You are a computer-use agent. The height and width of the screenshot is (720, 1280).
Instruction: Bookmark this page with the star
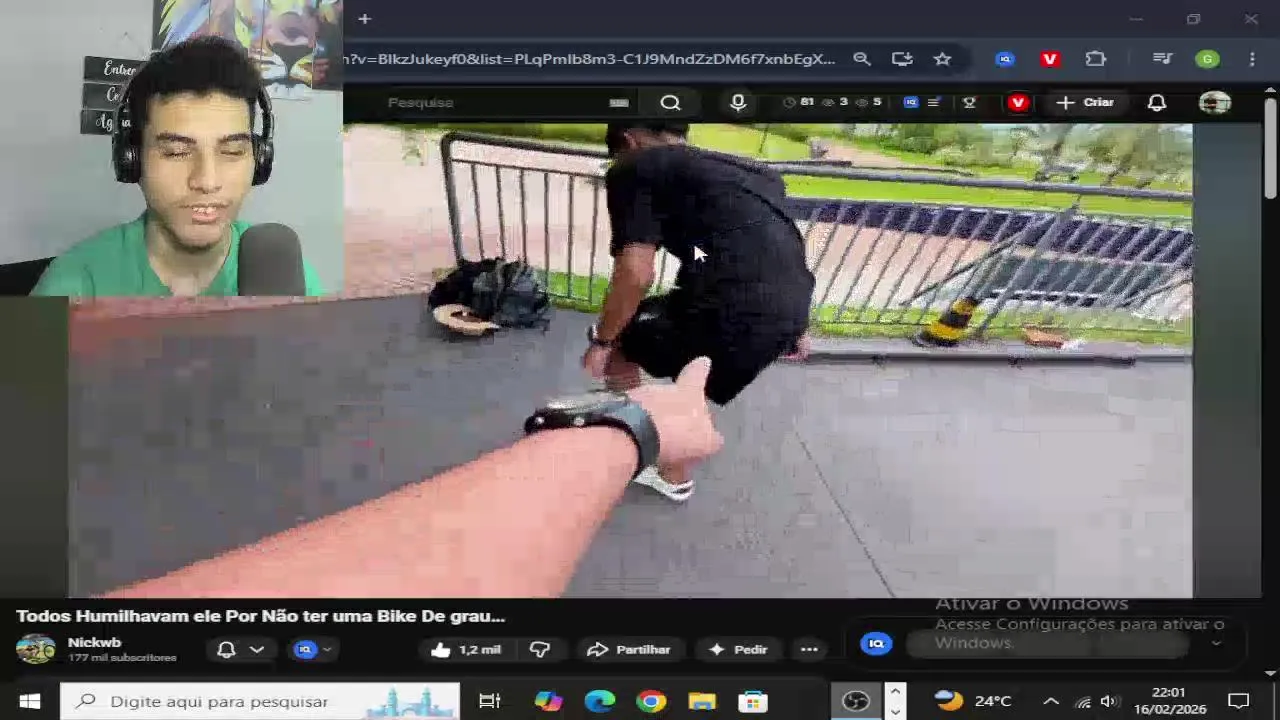tap(942, 59)
